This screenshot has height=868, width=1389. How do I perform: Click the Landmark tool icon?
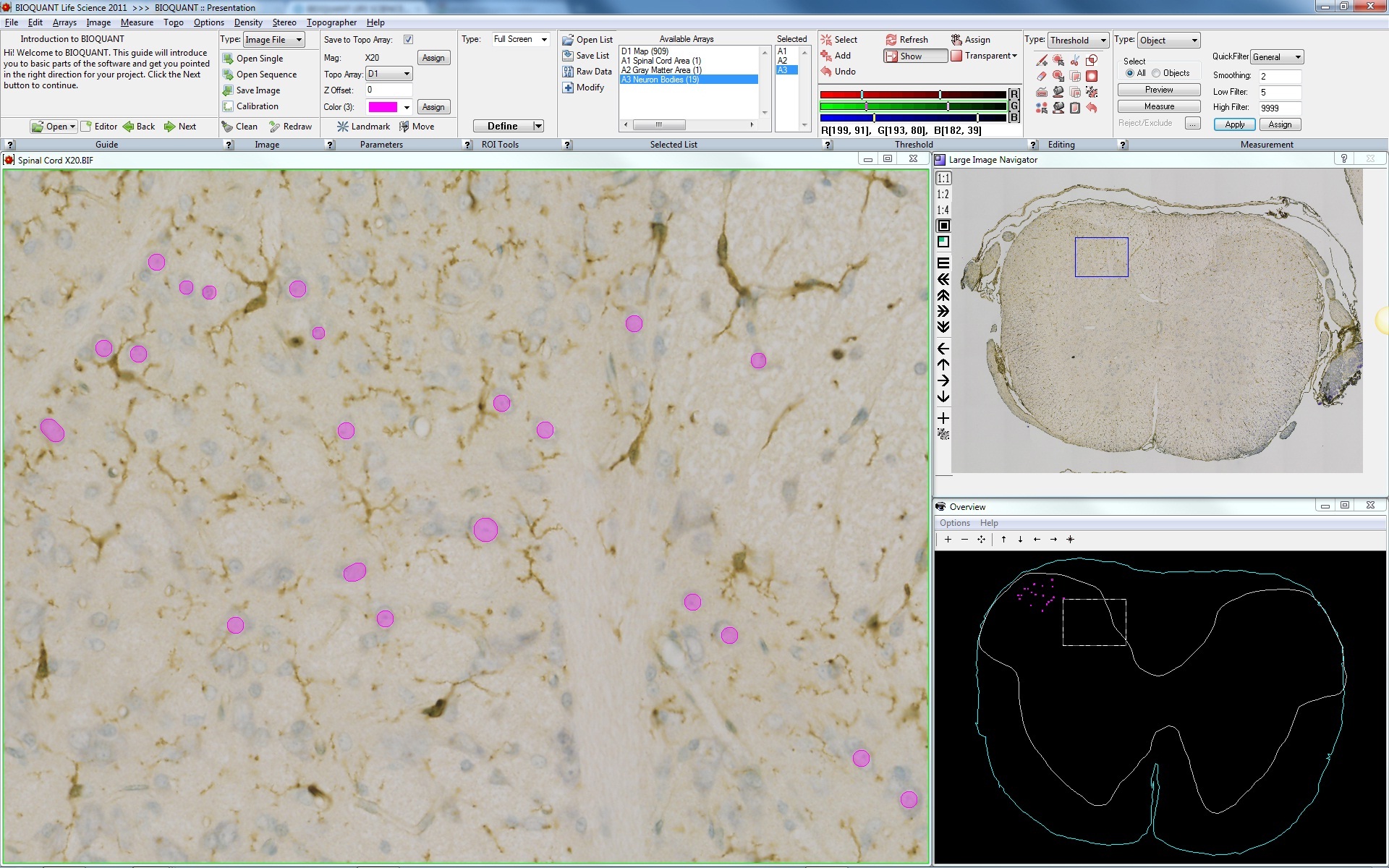click(343, 127)
